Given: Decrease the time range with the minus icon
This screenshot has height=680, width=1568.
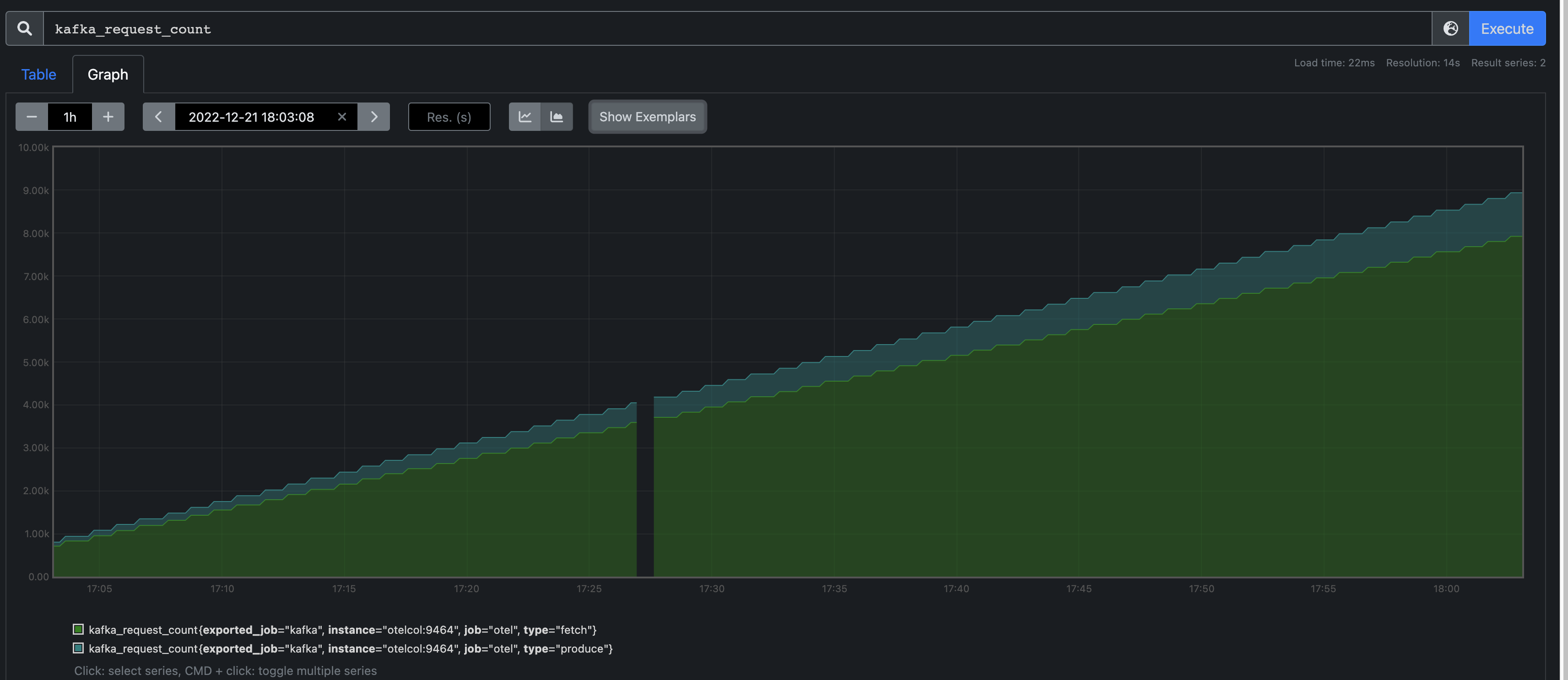Looking at the screenshot, I should click(31, 116).
